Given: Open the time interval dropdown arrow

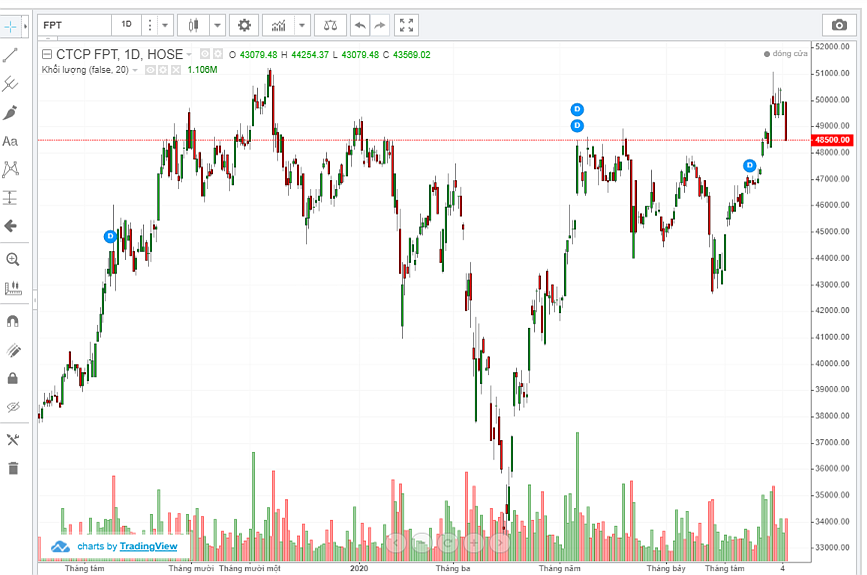Looking at the screenshot, I should click(165, 24).
